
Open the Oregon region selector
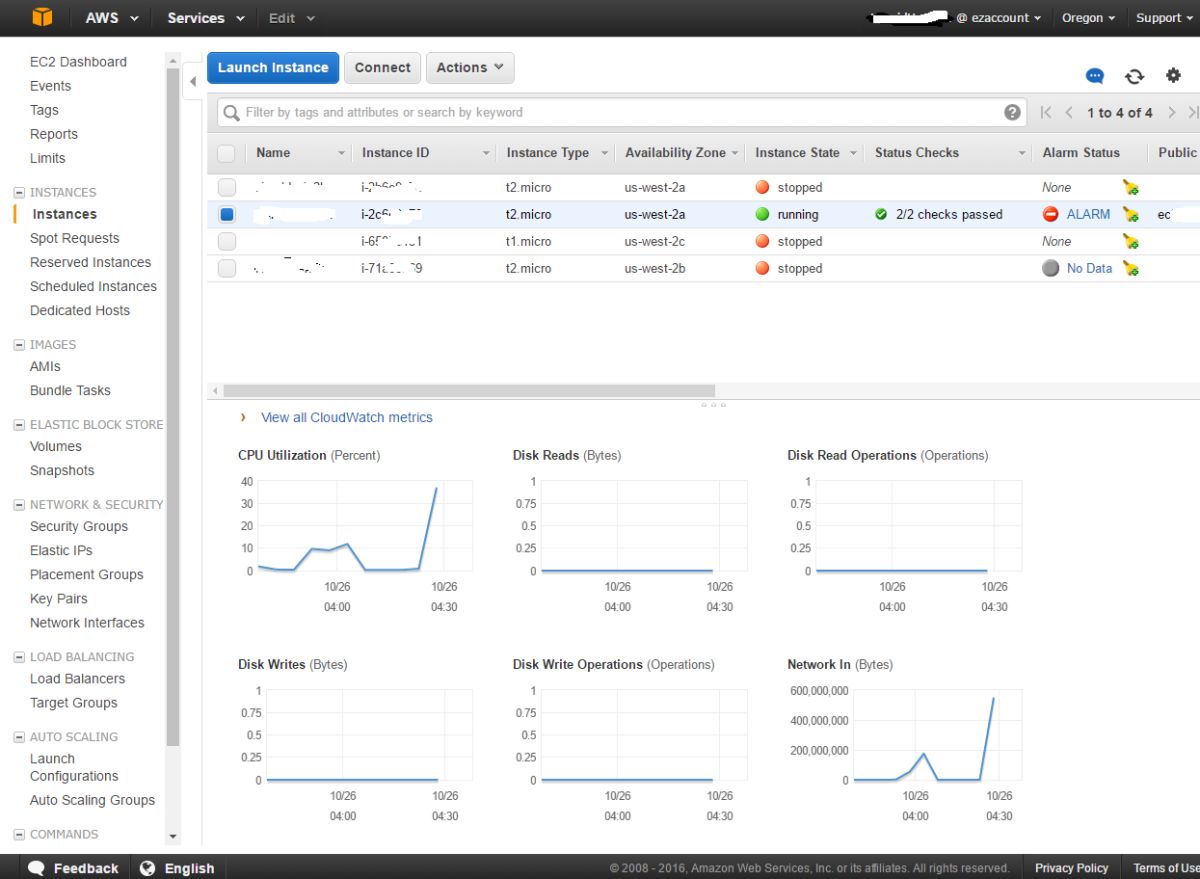coord(1088,18)
